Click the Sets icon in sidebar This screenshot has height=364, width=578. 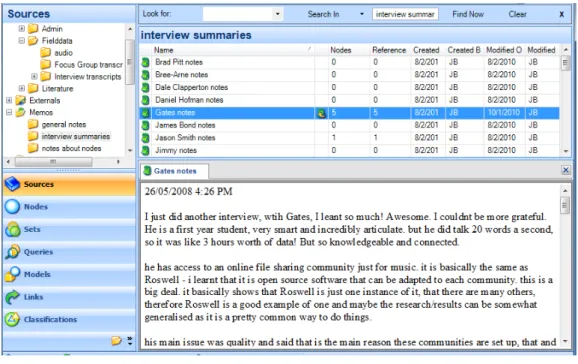point(13,229)
